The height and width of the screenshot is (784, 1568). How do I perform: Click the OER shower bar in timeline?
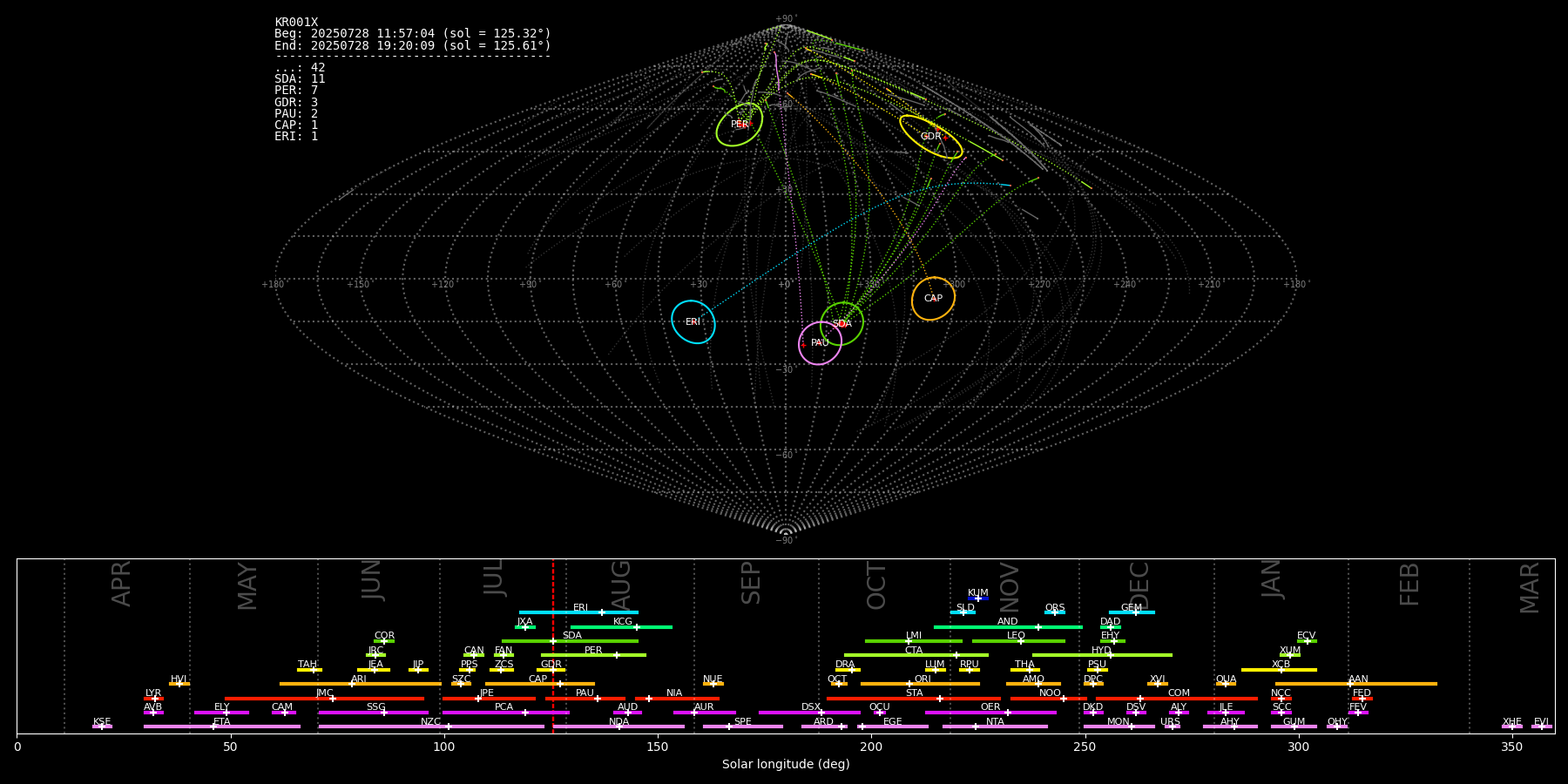pyautogui.click(x=990, y=713)
